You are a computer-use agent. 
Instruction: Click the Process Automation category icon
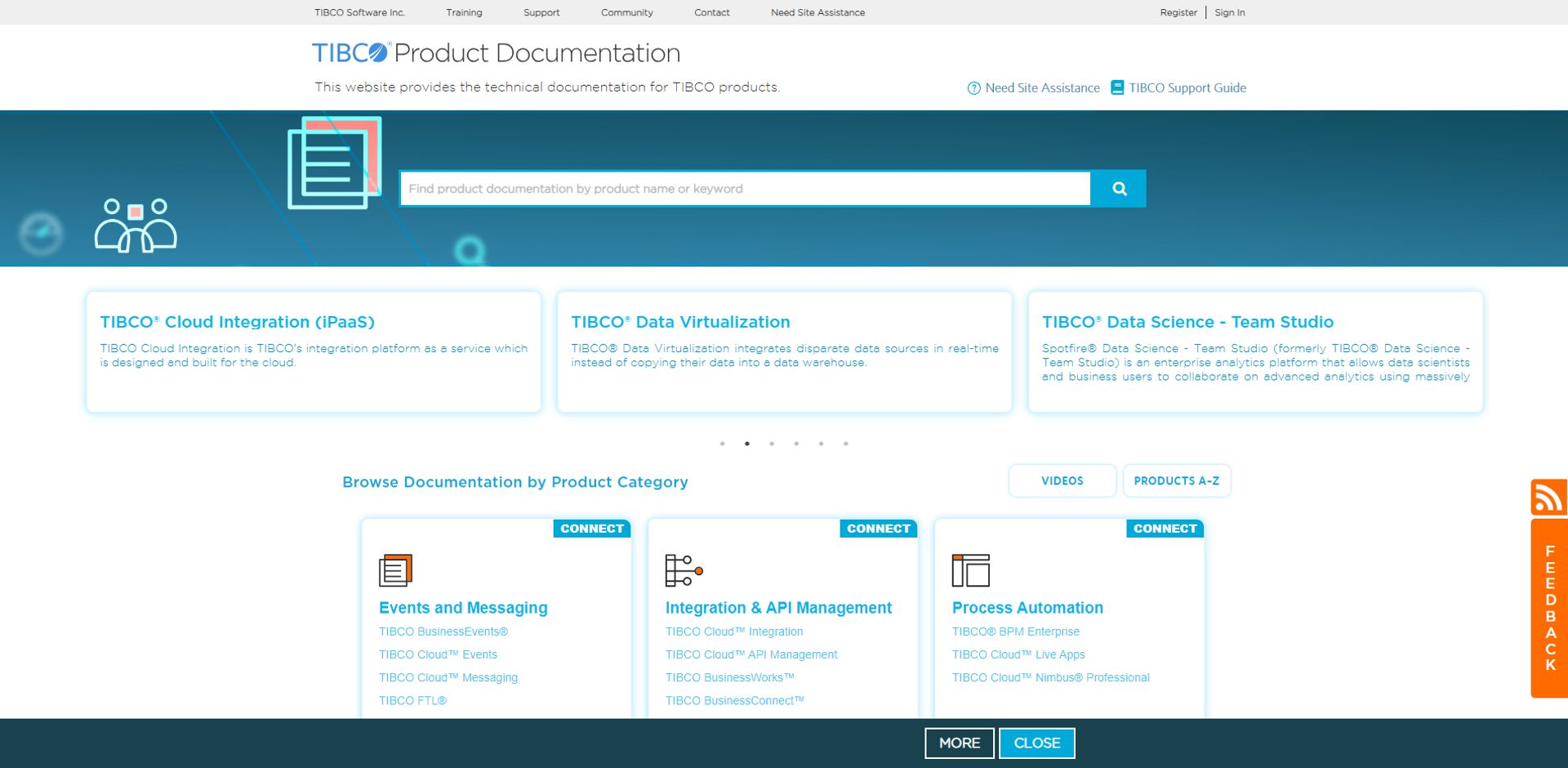point(970,570)
